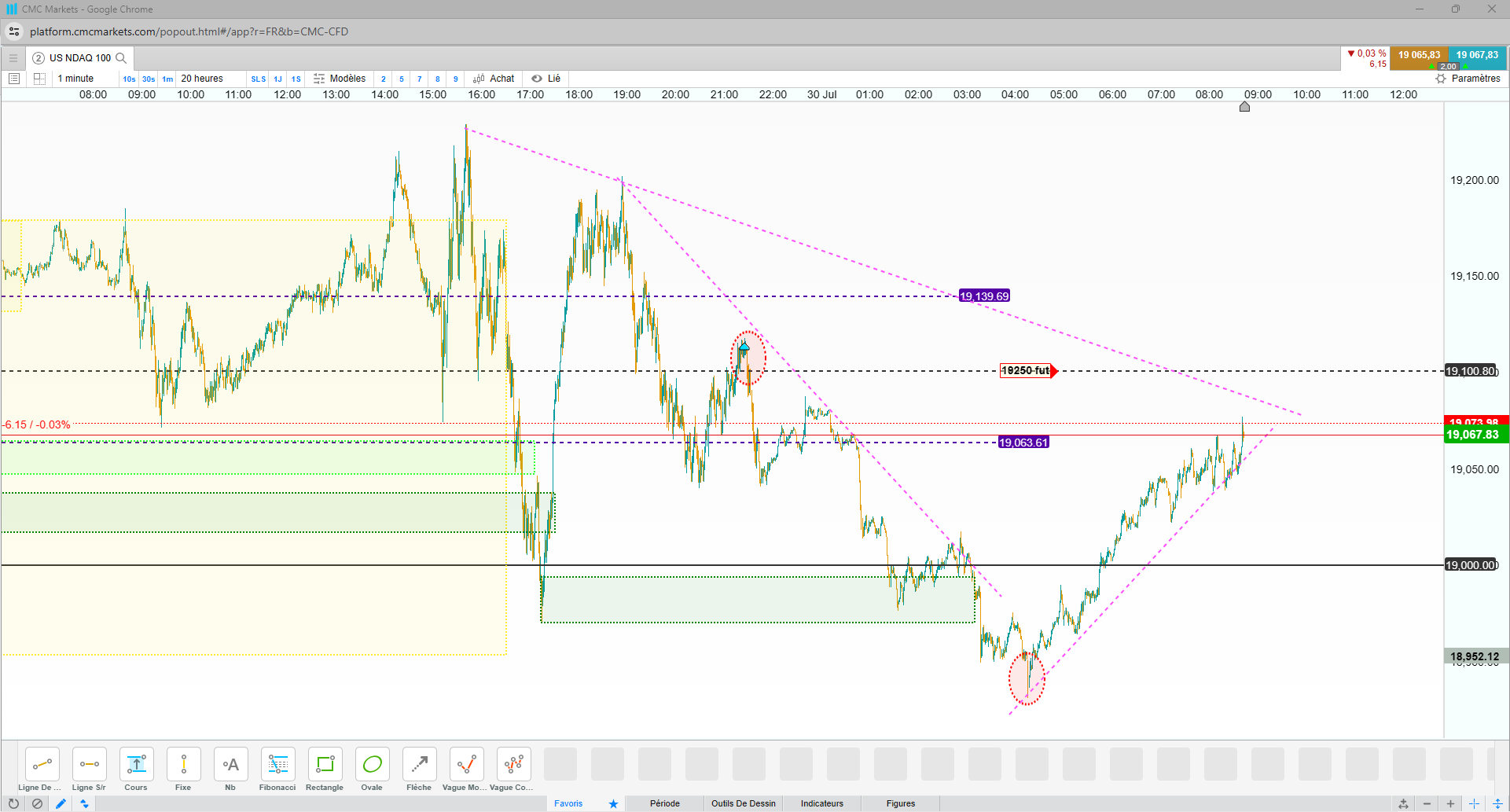Toggle the Lié eye link option

click(546, 79)
